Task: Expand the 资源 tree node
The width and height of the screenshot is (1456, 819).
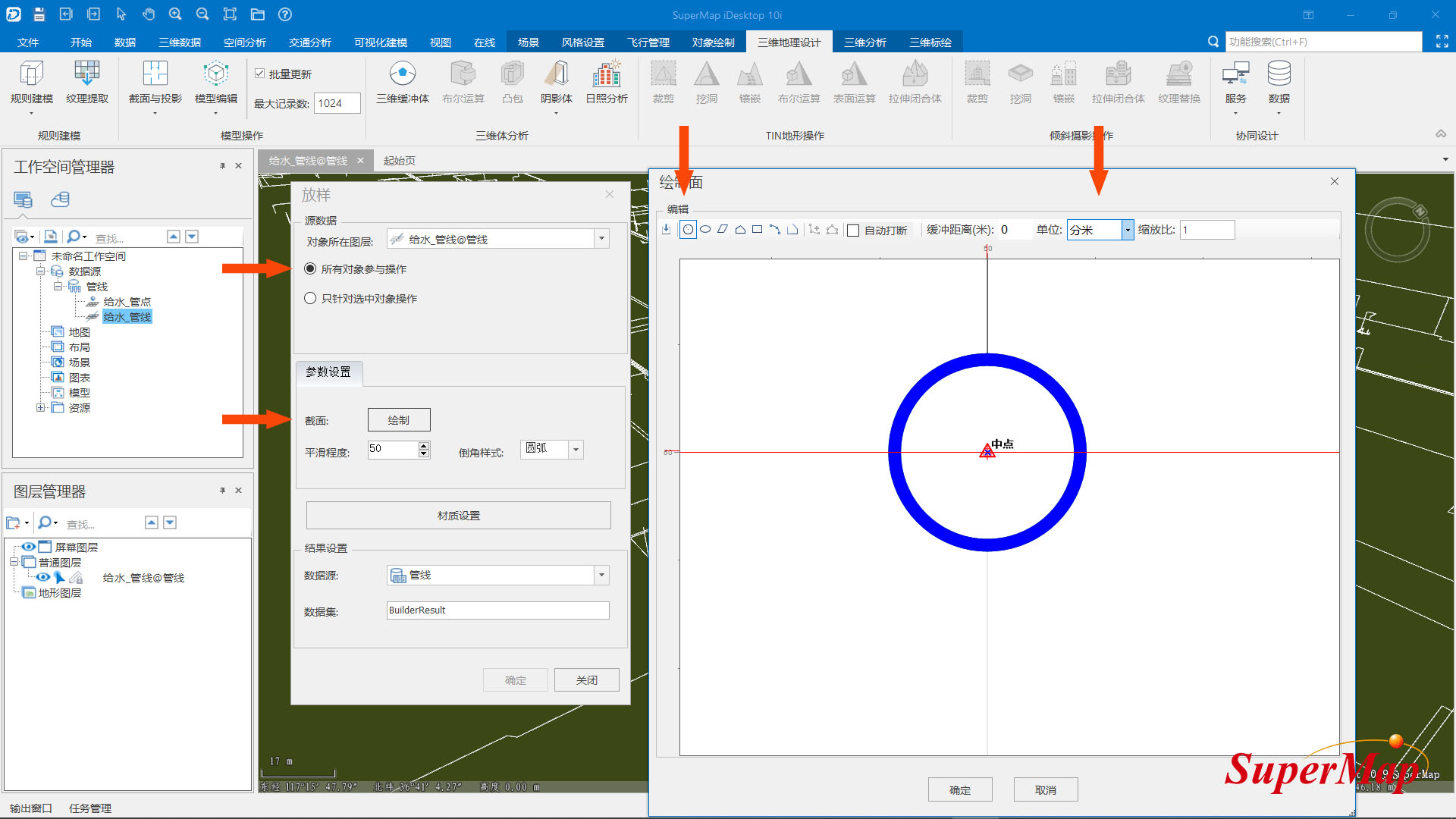Action: (x=40, y=408)
